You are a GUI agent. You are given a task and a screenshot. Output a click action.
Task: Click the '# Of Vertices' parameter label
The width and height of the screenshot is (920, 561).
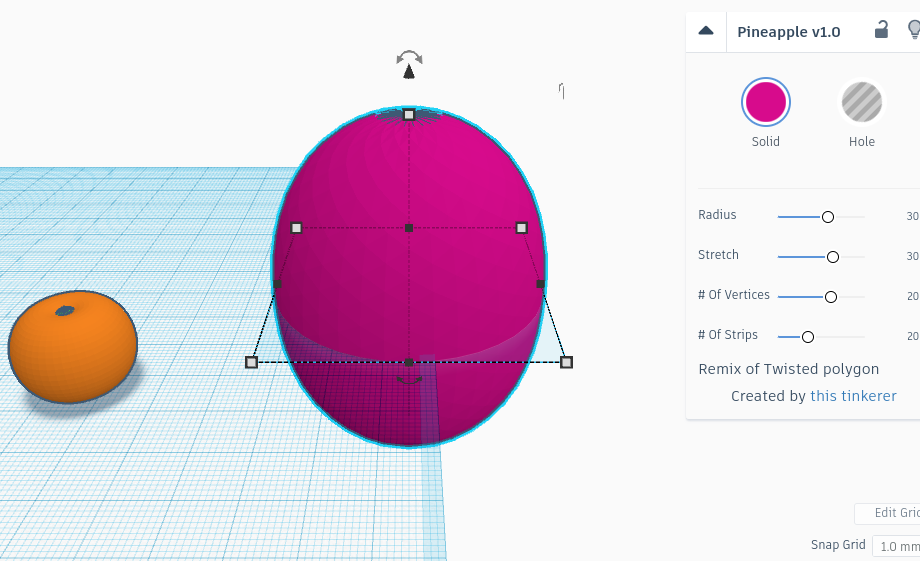733,295
